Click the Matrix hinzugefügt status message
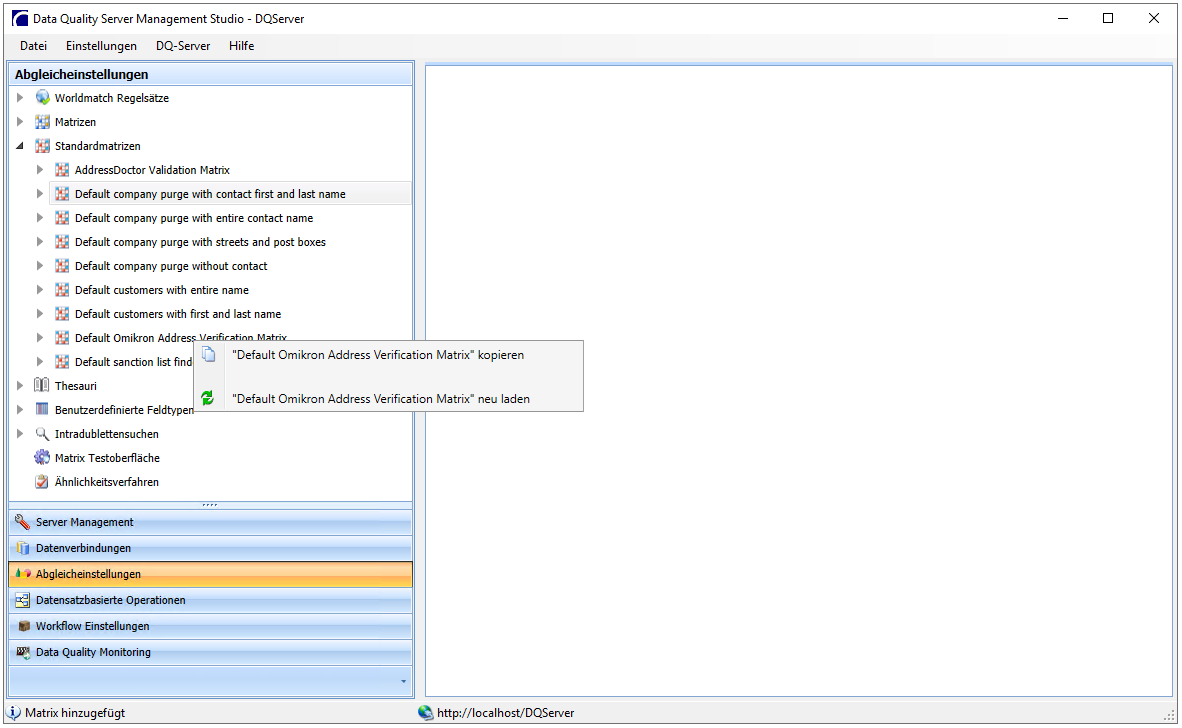The image size is (1182, 728). tap(75, 713)
